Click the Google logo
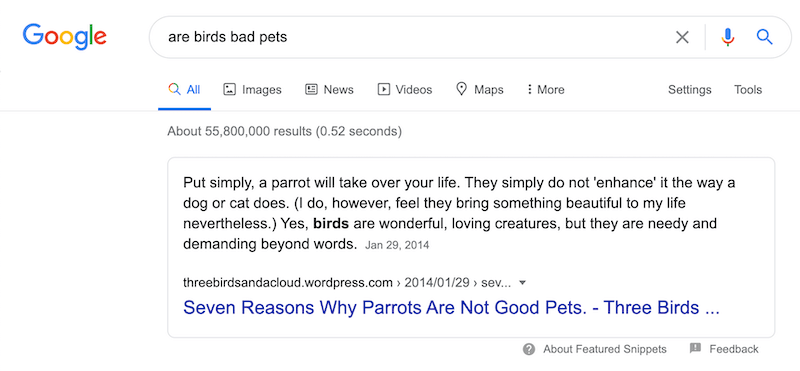The height and width of the screenshot is (371, 800). point(64,36)
